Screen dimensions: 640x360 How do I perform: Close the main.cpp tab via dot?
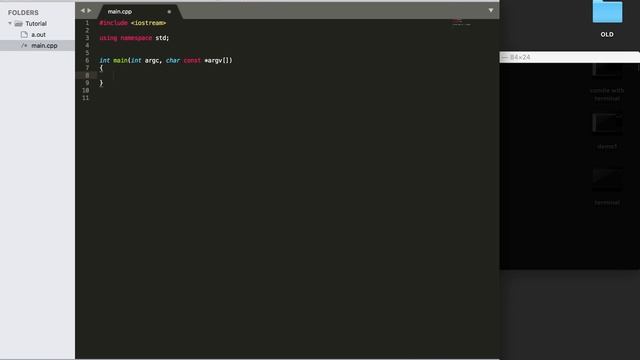169,12
